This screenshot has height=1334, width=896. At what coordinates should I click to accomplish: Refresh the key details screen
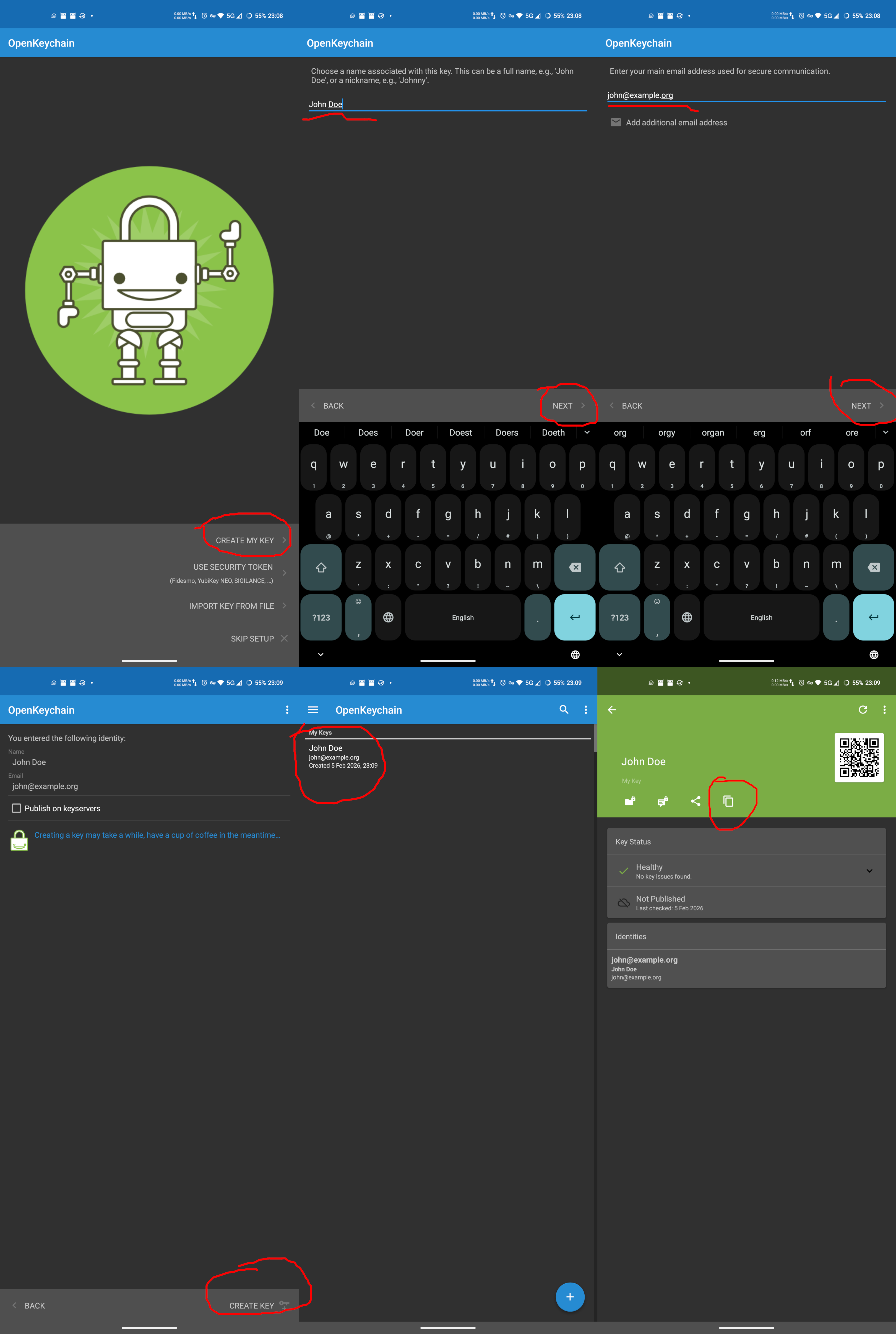coord(863,710)
